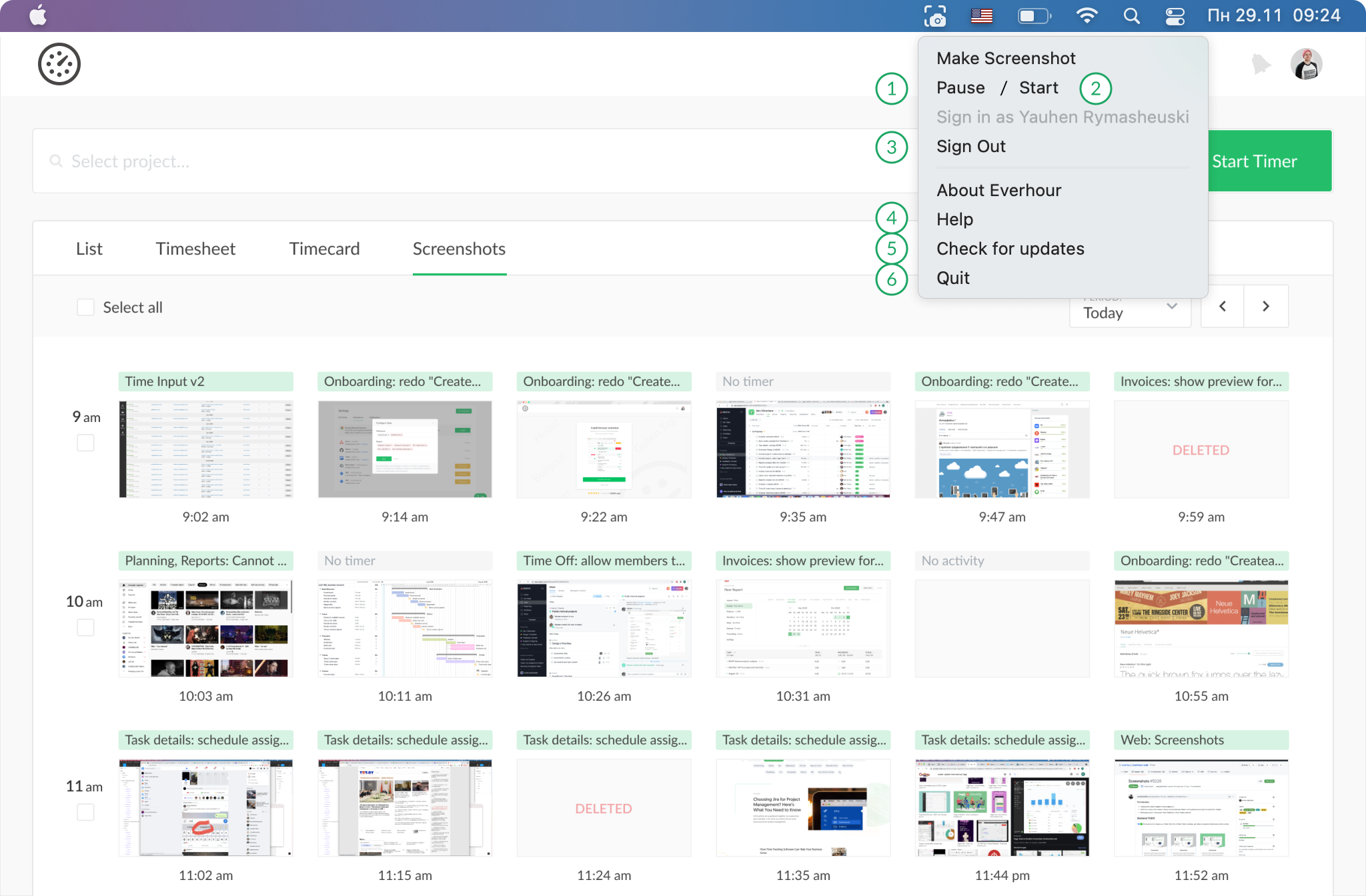Select Help from the menu

[954, 220]
